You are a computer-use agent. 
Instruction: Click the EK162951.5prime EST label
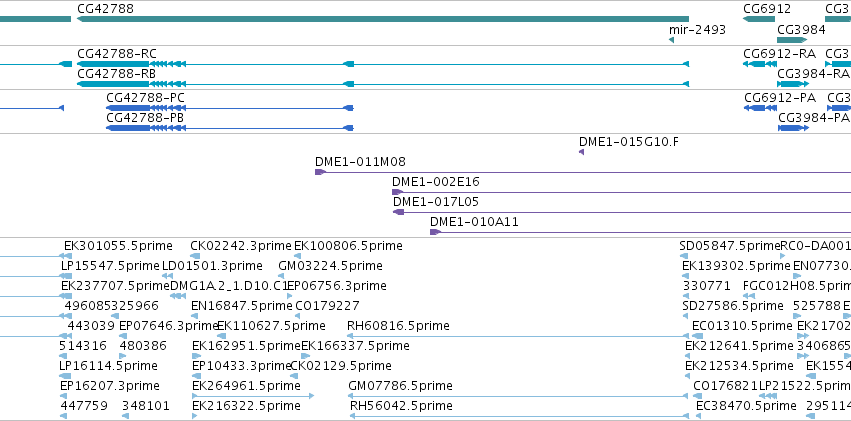click(x=246, y=346)
